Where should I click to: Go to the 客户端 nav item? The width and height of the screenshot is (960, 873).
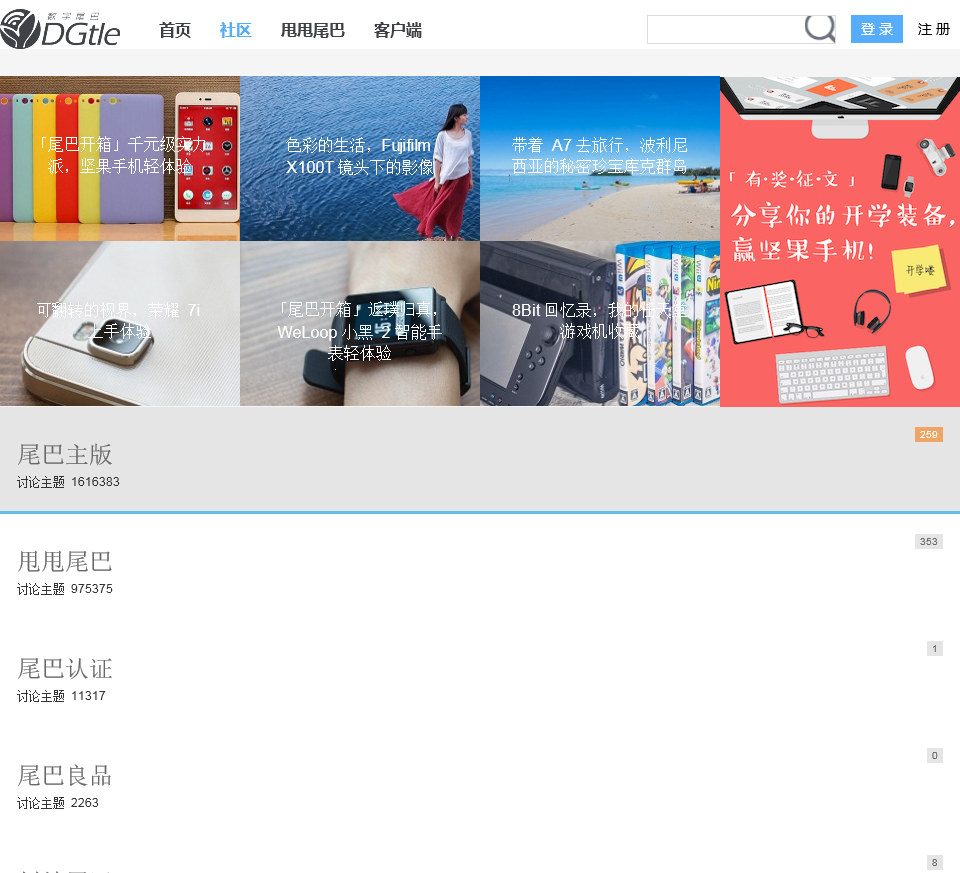click(398, 30)
